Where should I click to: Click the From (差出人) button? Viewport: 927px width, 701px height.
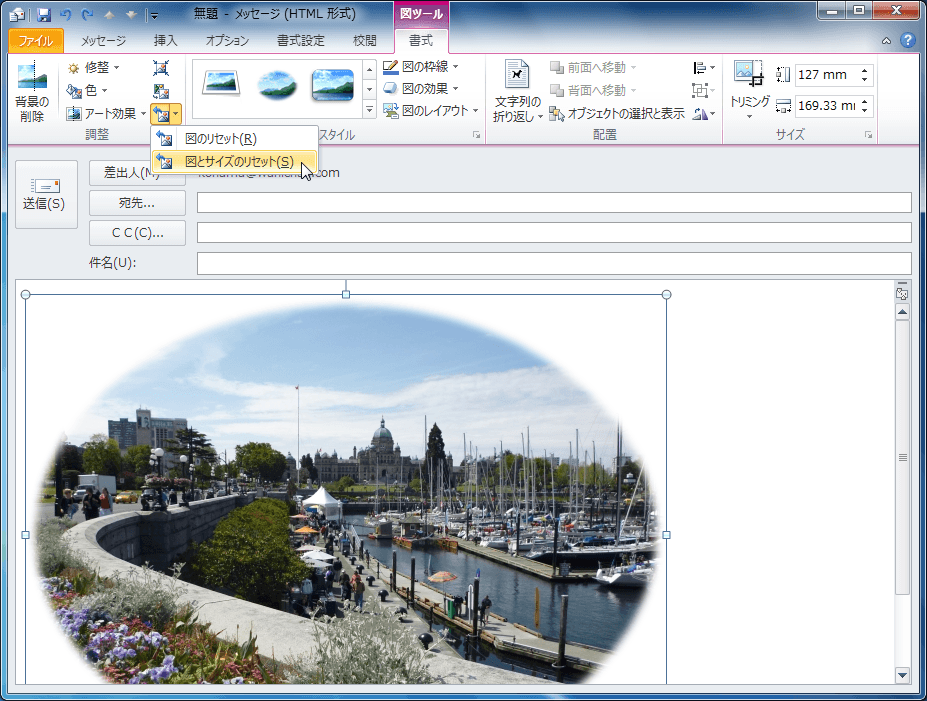tap(137, 173)
